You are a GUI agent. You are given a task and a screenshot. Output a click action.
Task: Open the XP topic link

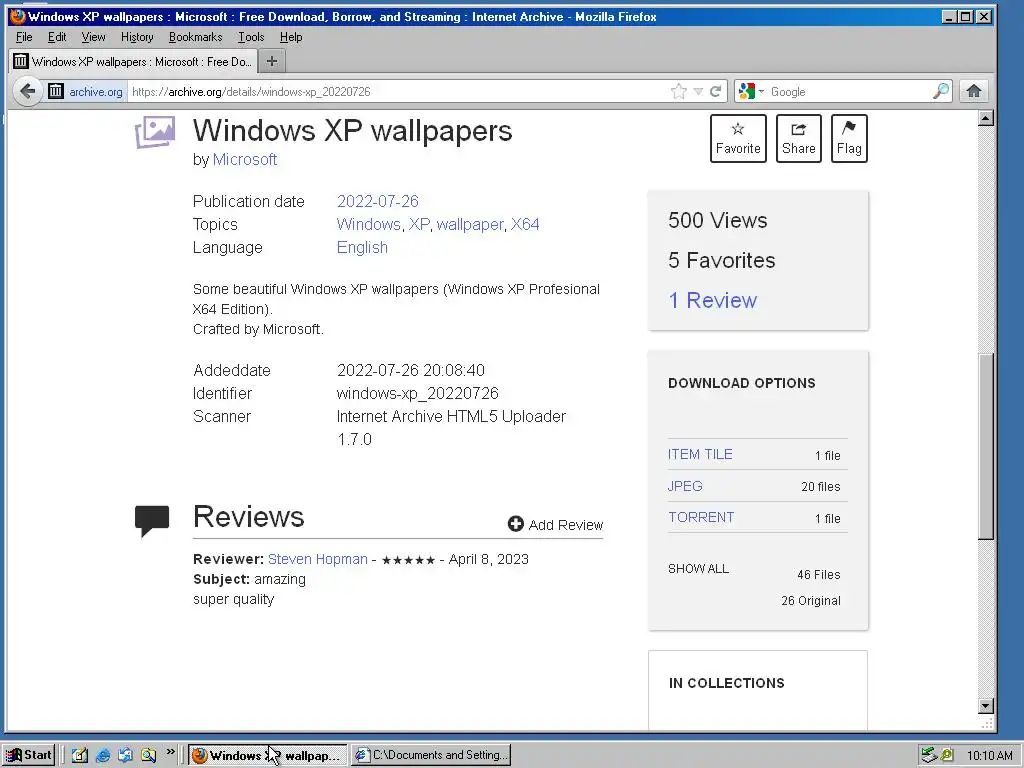pyautogui.click(x=419, y=225)
